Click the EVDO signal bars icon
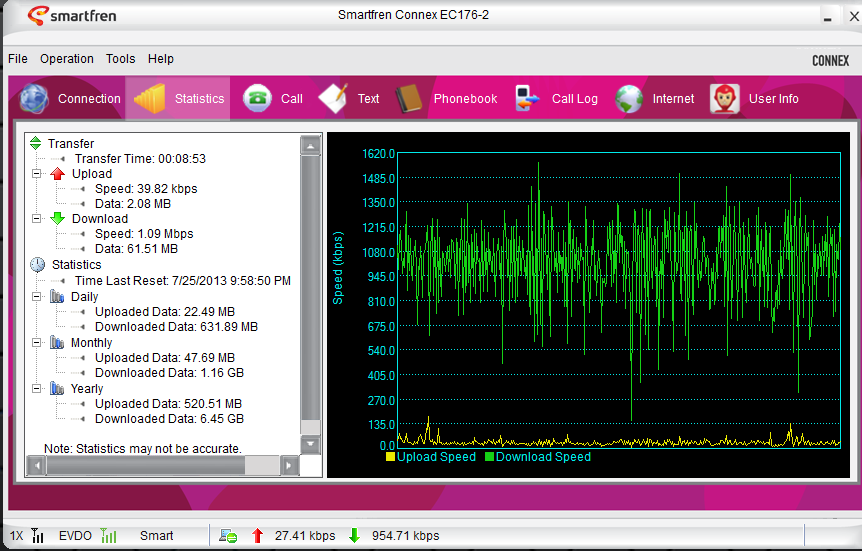This screenshot has height=551, width=862. pos(109,536)
